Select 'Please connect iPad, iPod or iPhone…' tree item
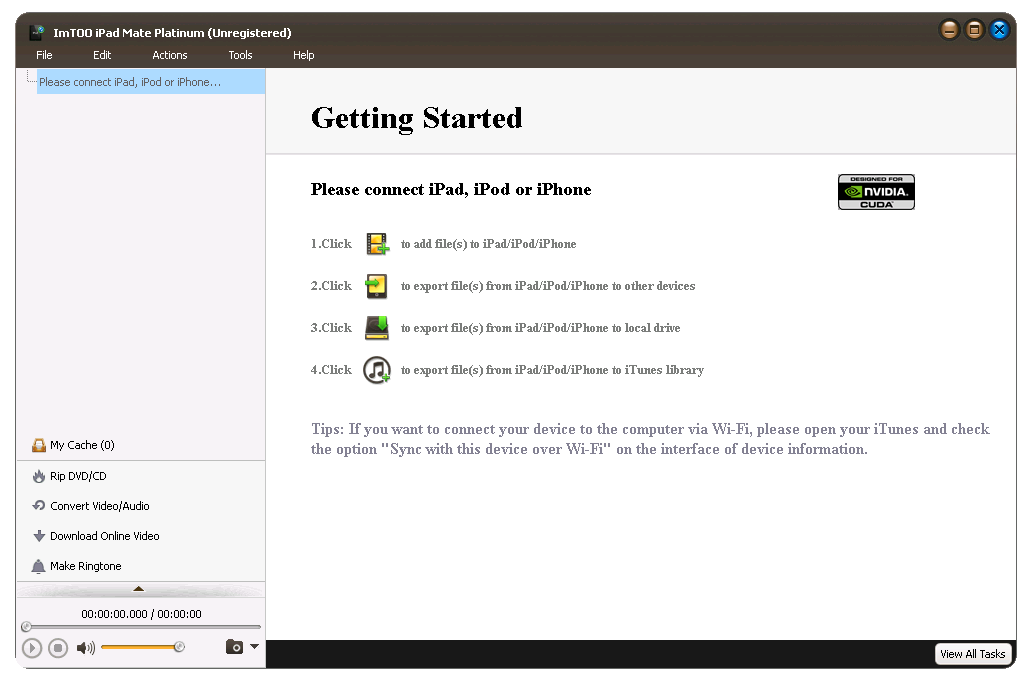 (151, 82)
